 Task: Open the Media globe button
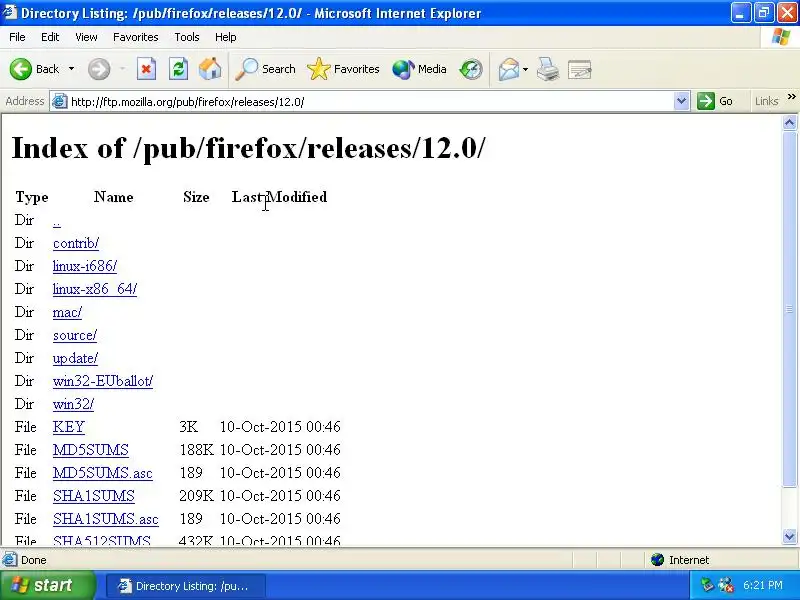point(419,69)
